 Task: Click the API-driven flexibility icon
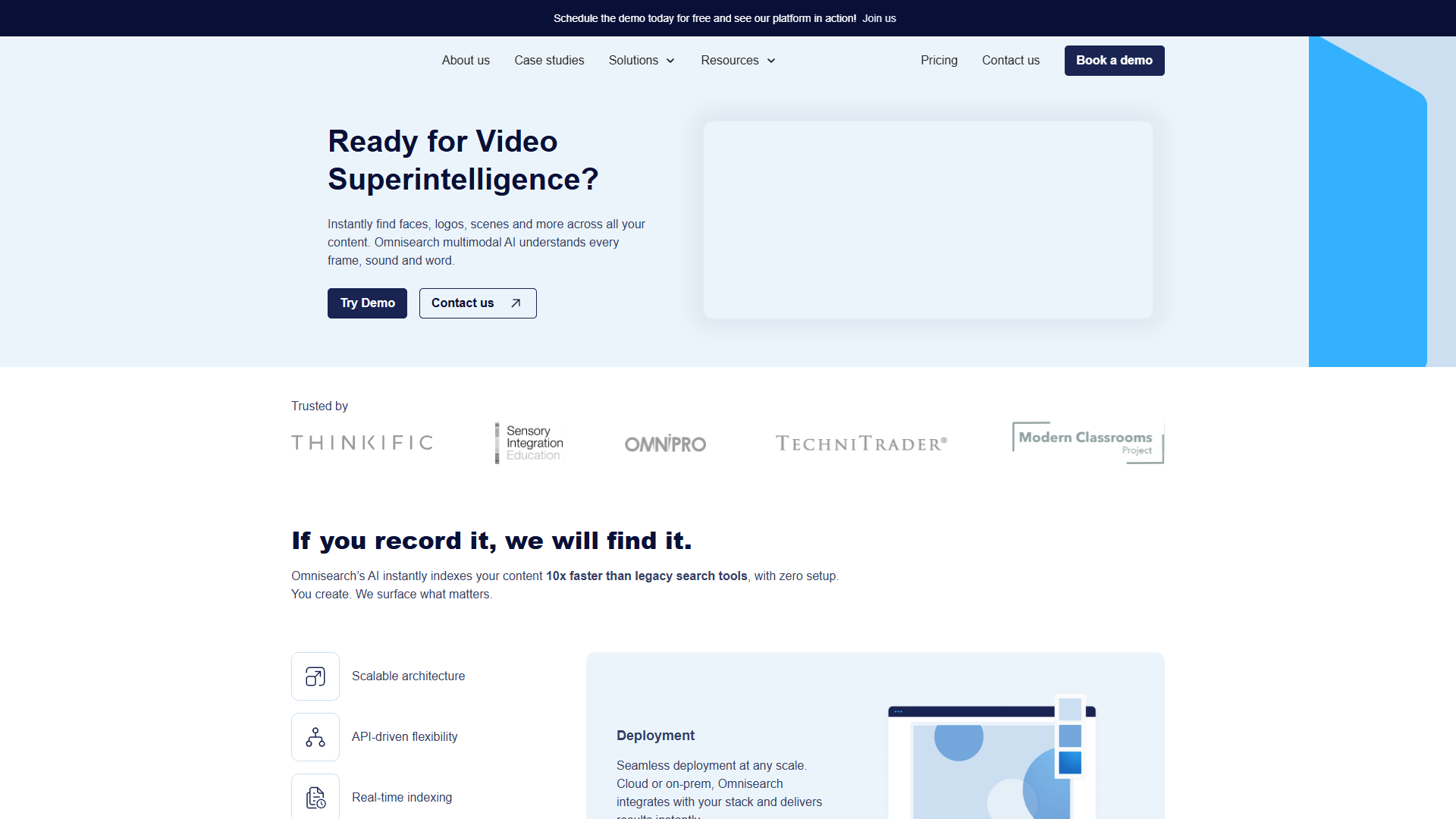(x=315, y=737)
